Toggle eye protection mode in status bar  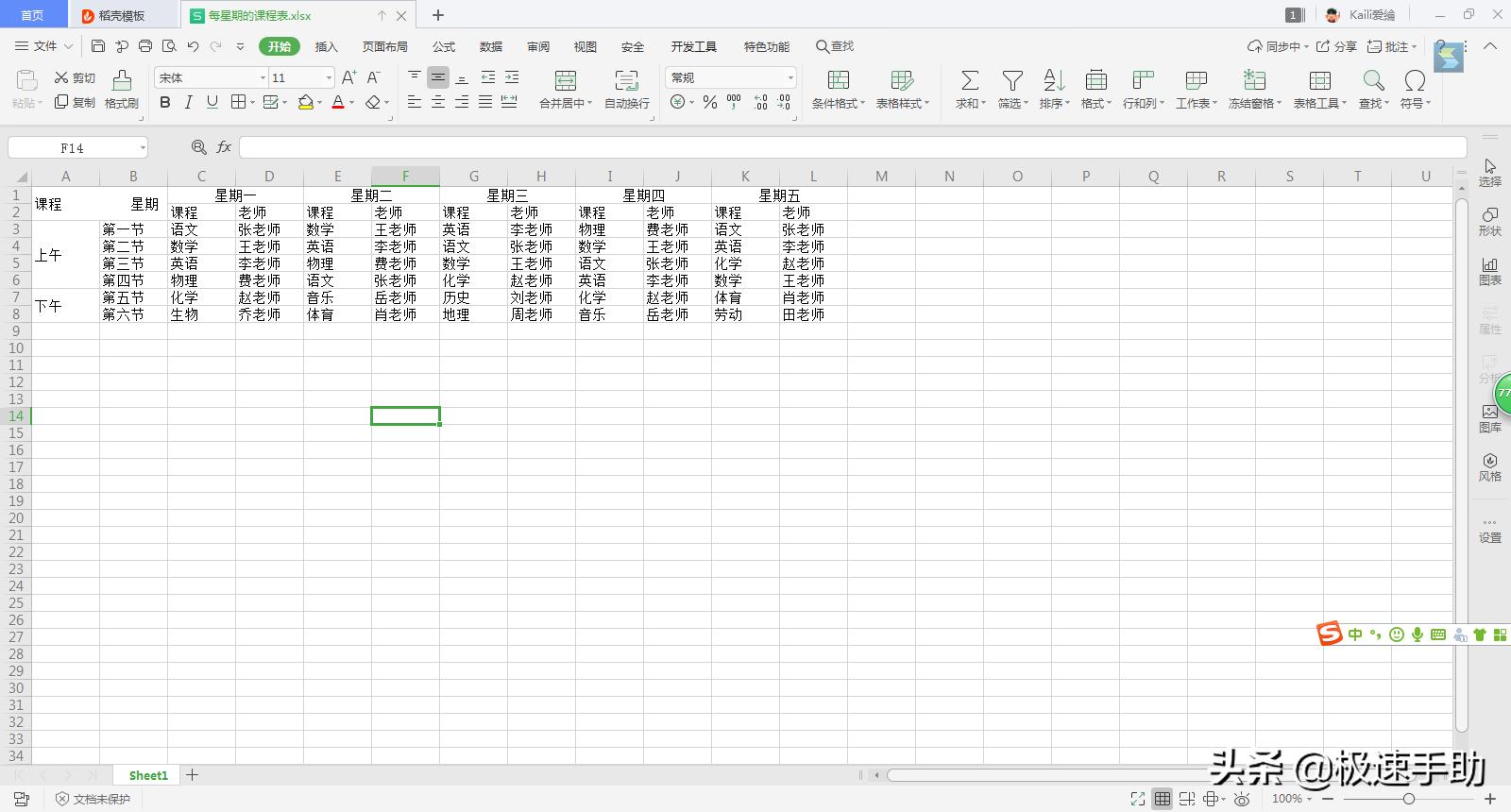point(1242,799)
